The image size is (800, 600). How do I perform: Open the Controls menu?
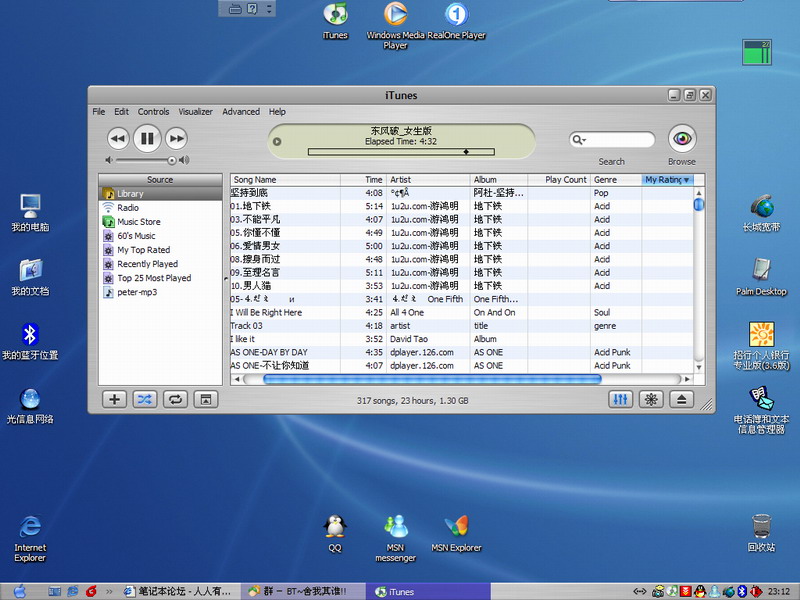coord(153,112)
